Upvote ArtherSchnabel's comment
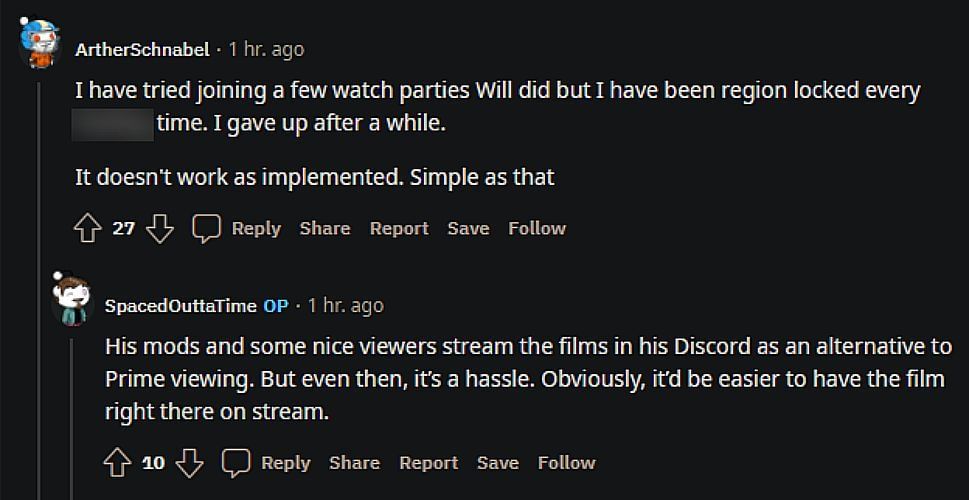The image size is (969, 500). (x=87, y=229)
